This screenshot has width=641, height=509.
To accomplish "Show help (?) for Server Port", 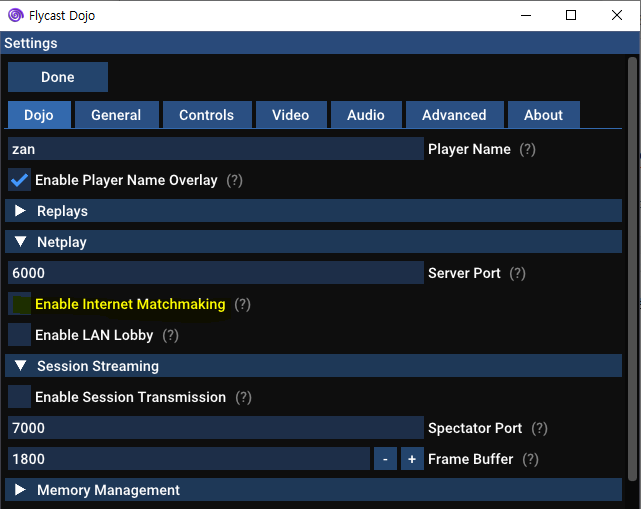I will tap(518, 273).
